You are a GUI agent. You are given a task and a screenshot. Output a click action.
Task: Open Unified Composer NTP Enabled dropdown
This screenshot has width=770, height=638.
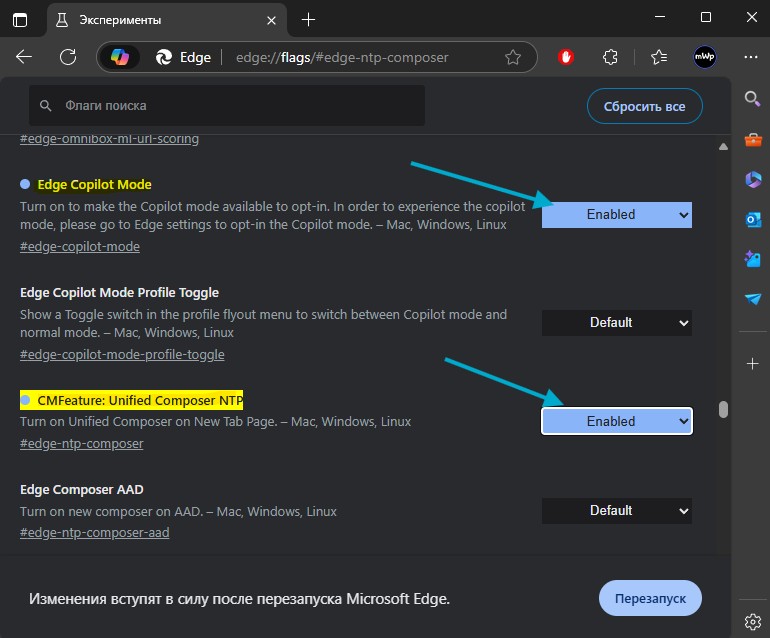(x=617, y=421)
